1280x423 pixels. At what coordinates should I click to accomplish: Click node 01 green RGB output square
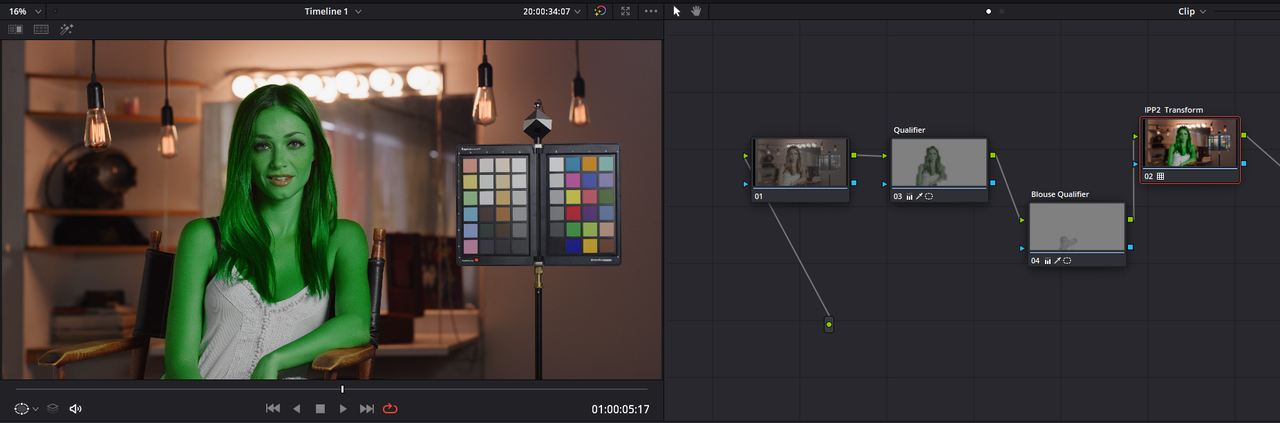coord(854,155)
